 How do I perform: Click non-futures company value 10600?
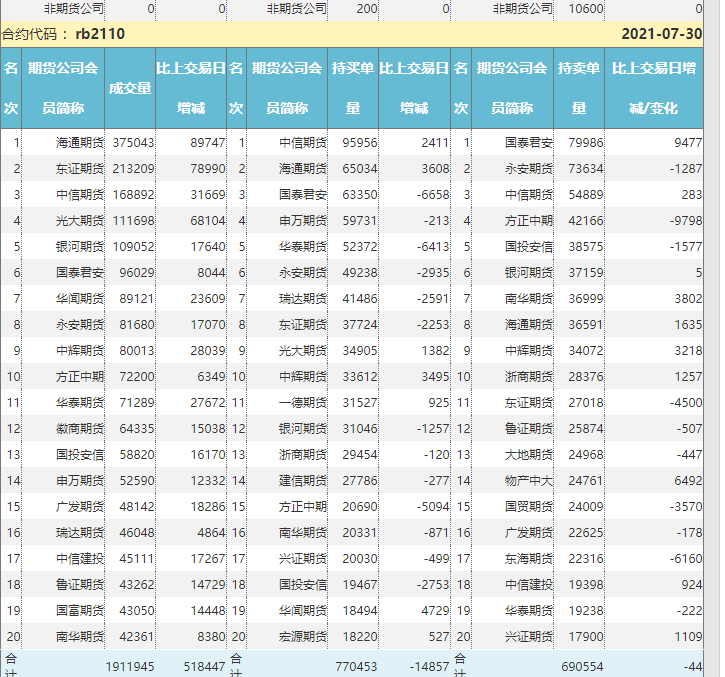click(x=586, y=9)
